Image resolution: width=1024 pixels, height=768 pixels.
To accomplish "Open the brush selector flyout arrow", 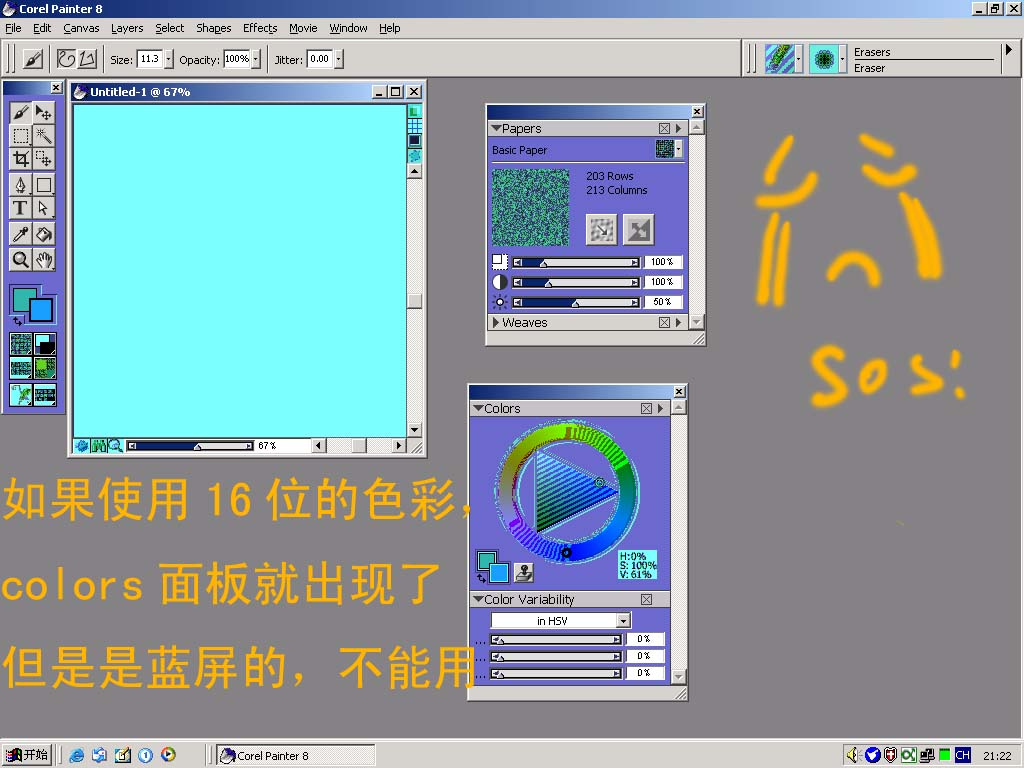I will click(x=1008, y=50).
